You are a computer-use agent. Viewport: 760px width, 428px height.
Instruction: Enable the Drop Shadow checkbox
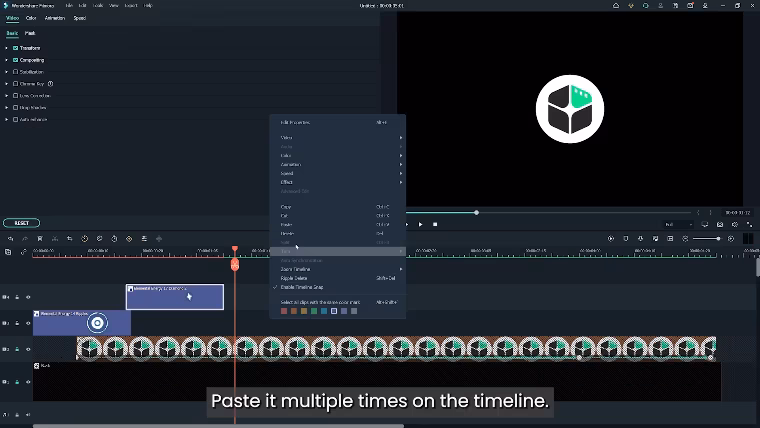click(x=16, y=108)
